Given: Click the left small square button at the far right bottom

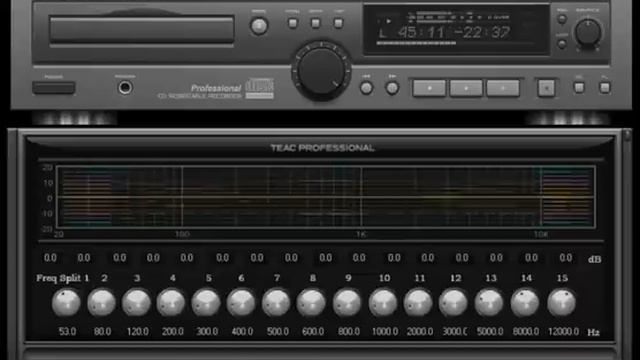Looking at the screenshot, I should point(579,87).
